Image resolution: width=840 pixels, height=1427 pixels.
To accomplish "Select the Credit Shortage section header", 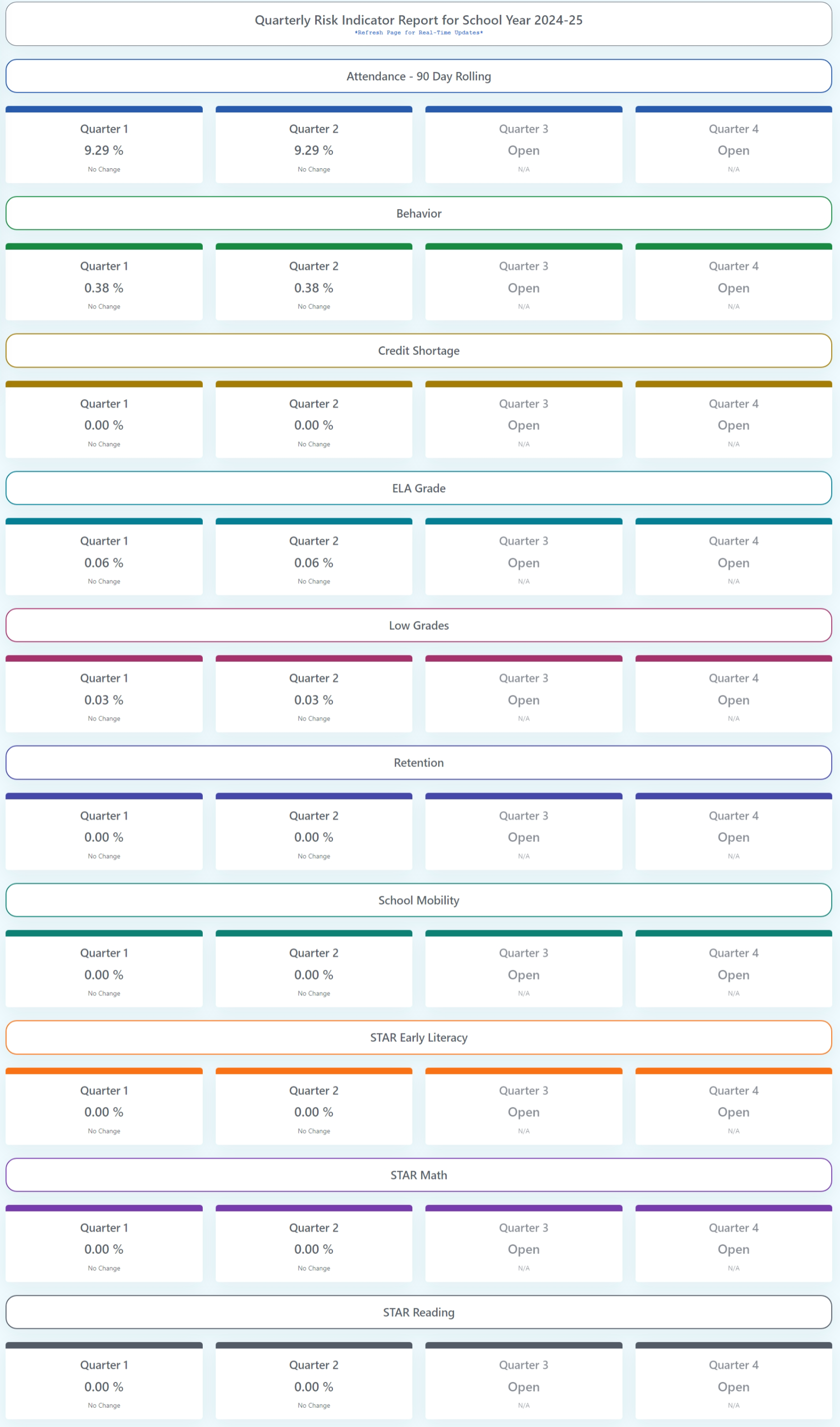I will point(419,351).
